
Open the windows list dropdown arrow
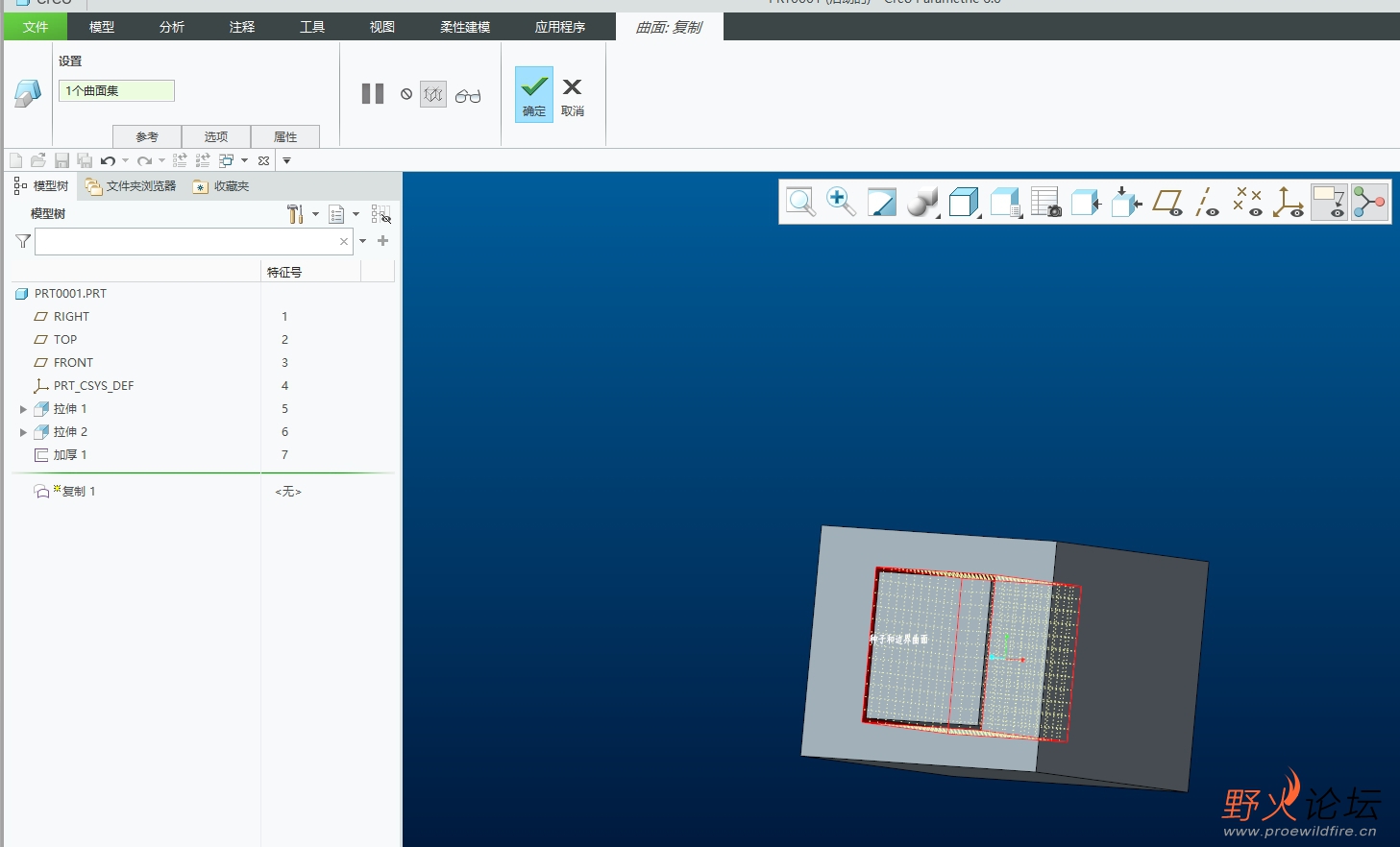(x=244, y=160)
